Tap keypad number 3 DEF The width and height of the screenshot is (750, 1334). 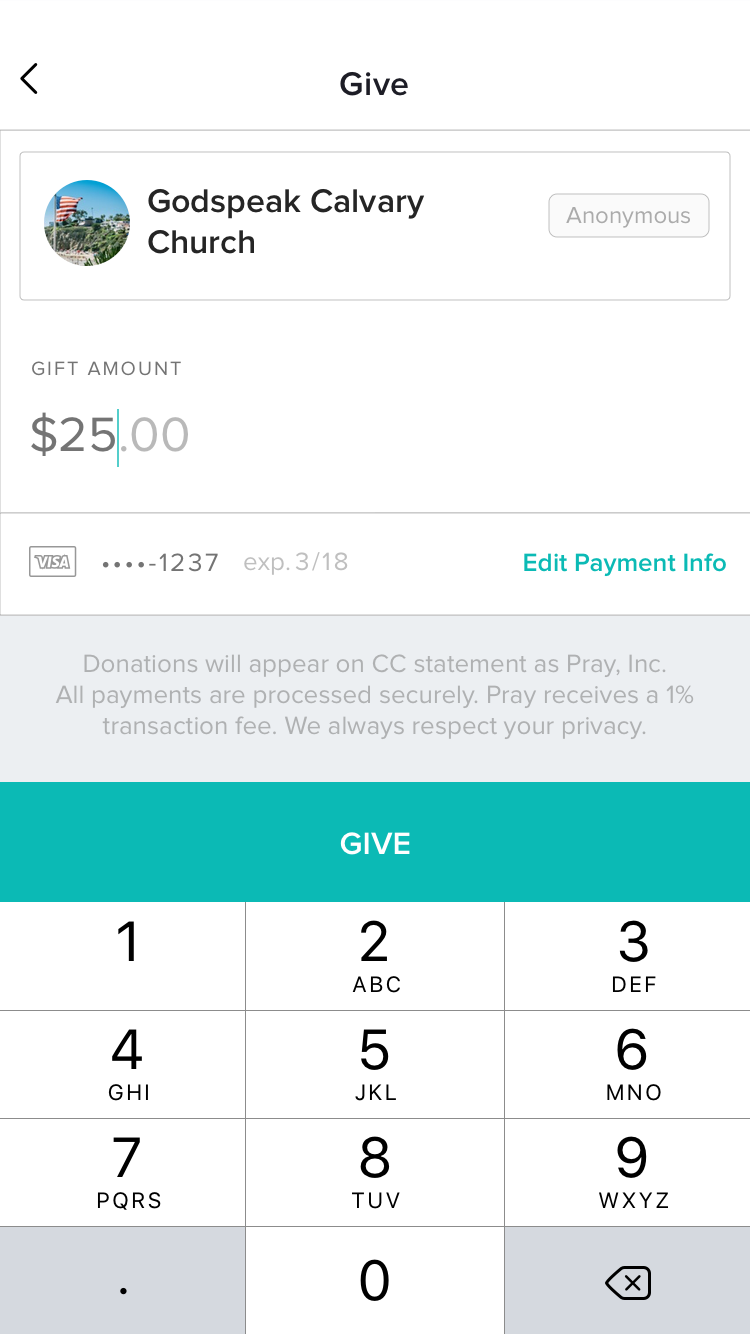click(x=628, y=956)
